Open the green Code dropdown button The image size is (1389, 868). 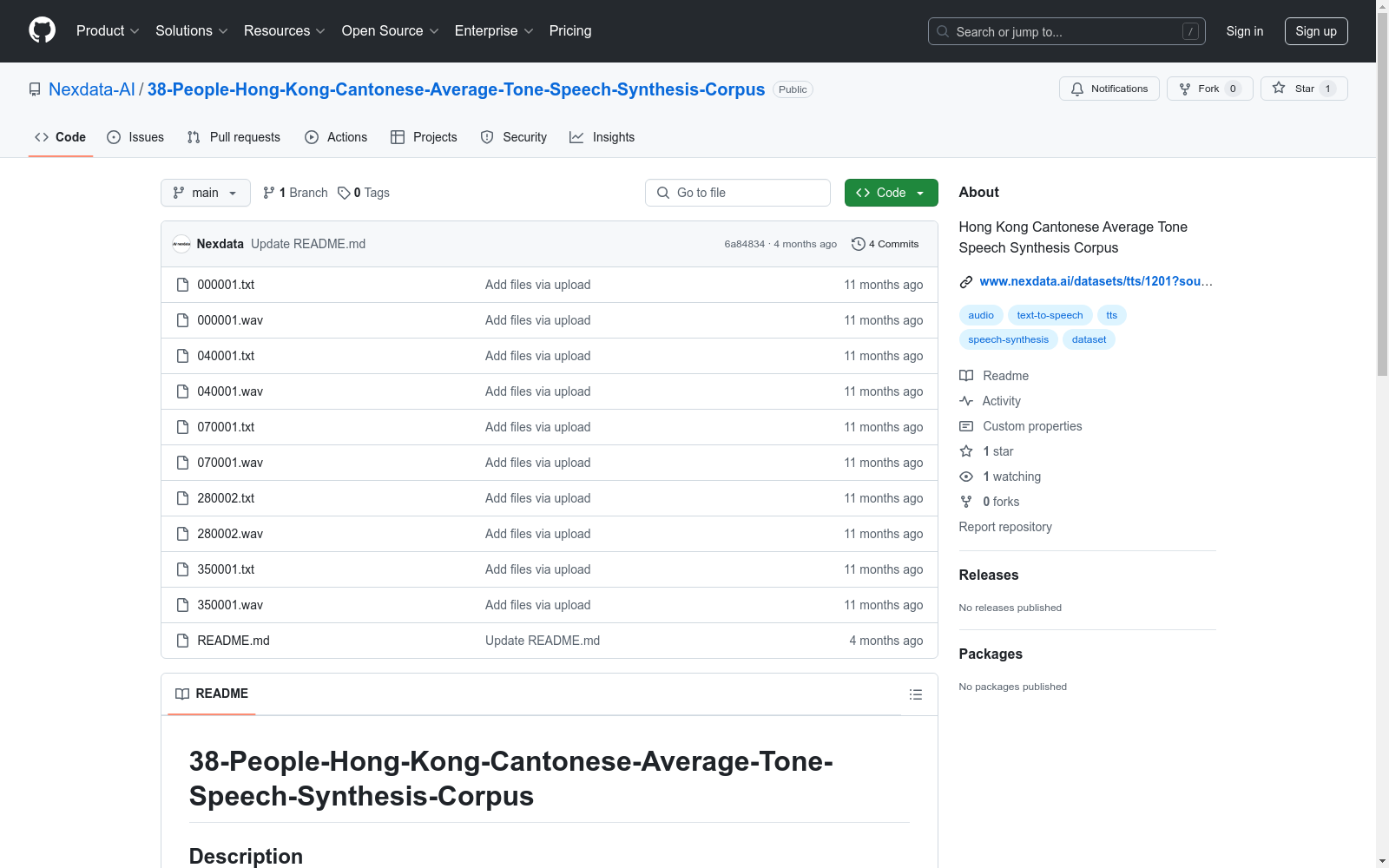click(x=891, y=193)
